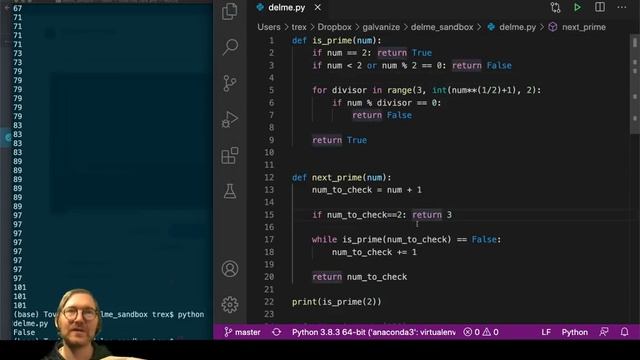Open the delme_sandbox breadcrumb segment
The image size is (640, 360).
(x=442, y=27)
